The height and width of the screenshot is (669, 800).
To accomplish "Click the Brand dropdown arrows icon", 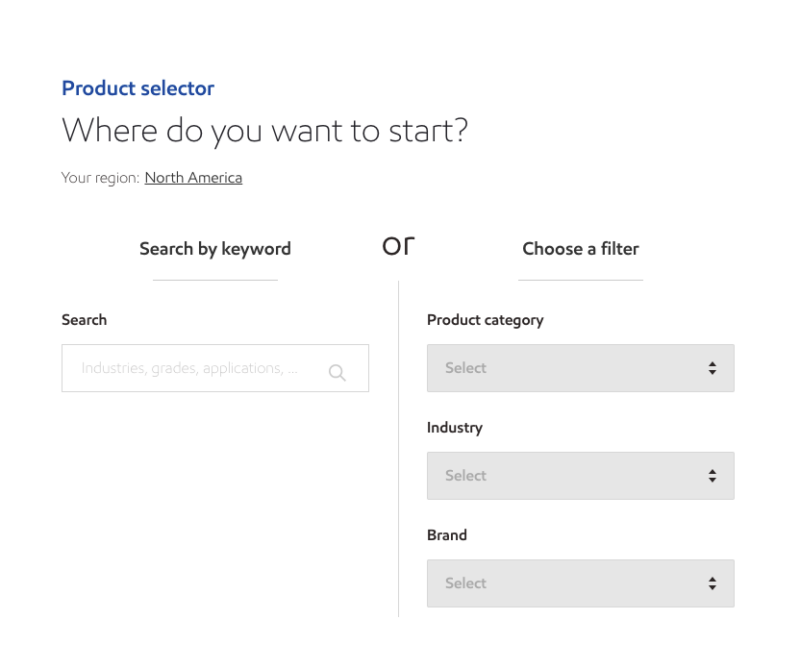I will [x=712, y=583].
